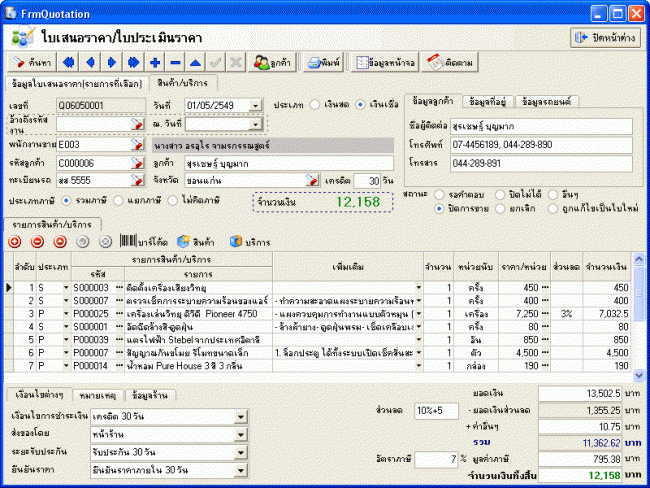Open address info (ข้อมูลที่อยู่) tab
The height and width of the screenshot is (488, 650).
[x=488, y=102]
